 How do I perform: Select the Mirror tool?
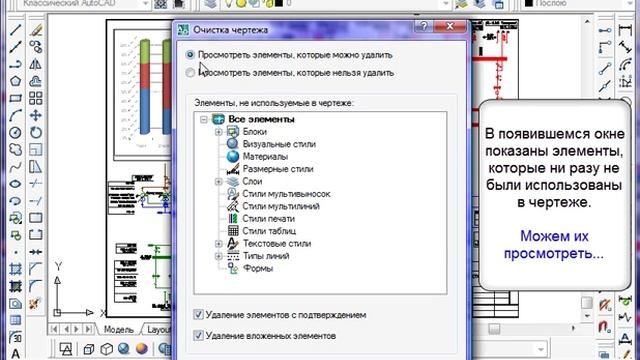(36, 64)
